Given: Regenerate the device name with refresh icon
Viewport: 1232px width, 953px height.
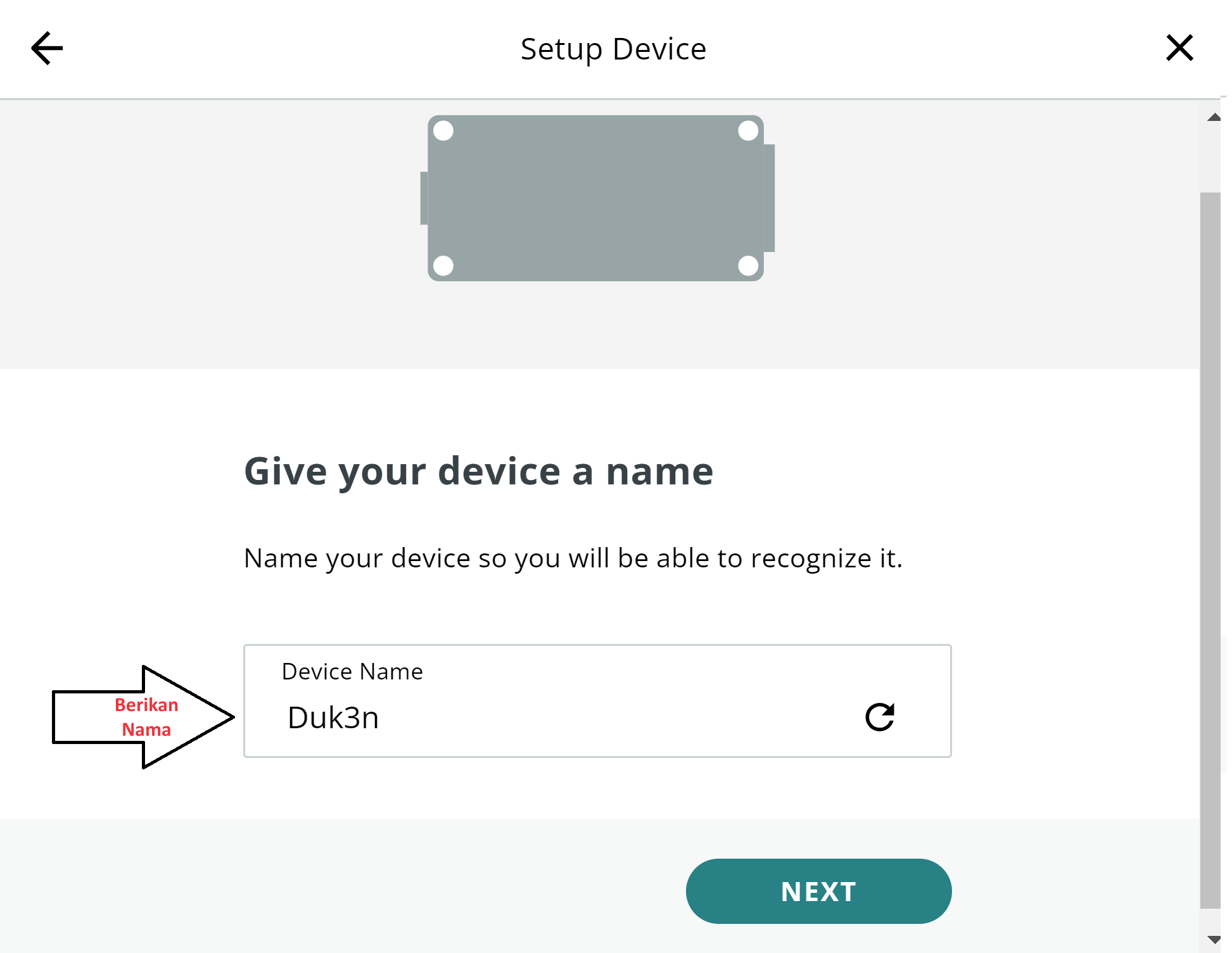Looking at the screenshot, I should pyautogui.click(x=880, y=717).
